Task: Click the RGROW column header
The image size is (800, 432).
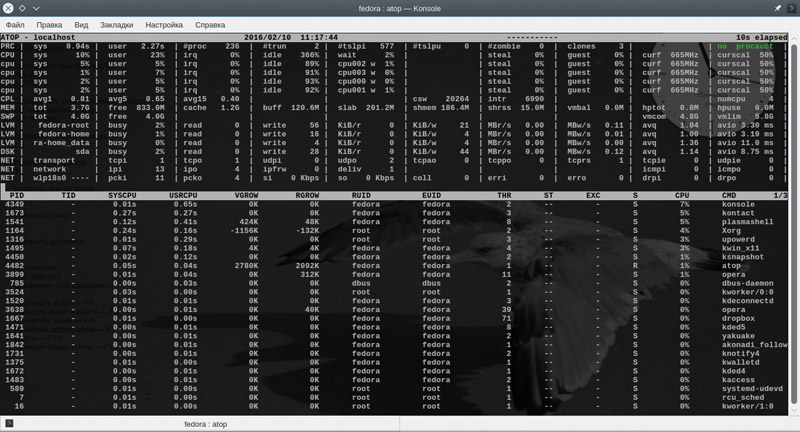Action: (307, 195)
